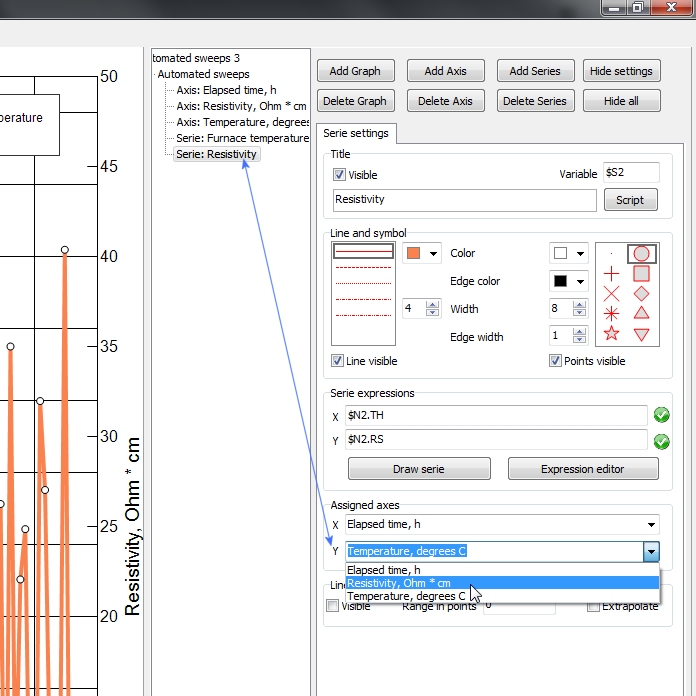Viewport: 696px width, 696px height.
Task: Select the down triangle point symbol
Action: [641, 334]
